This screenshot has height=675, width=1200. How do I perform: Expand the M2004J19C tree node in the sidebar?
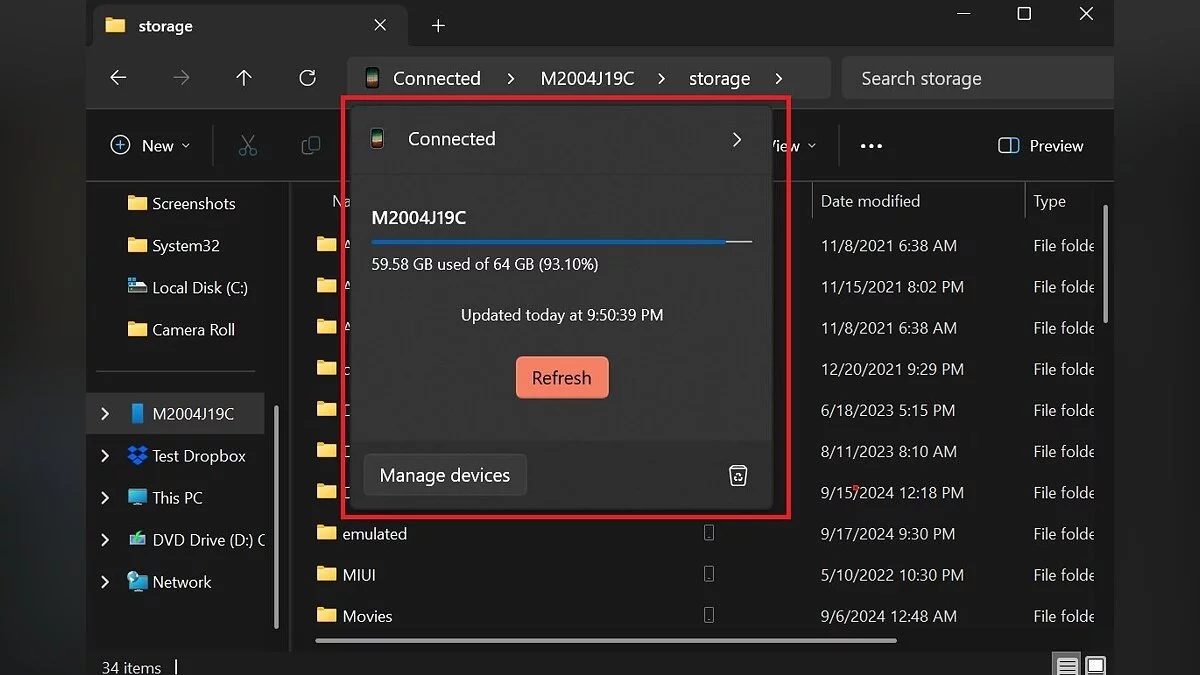pos(105,414)
